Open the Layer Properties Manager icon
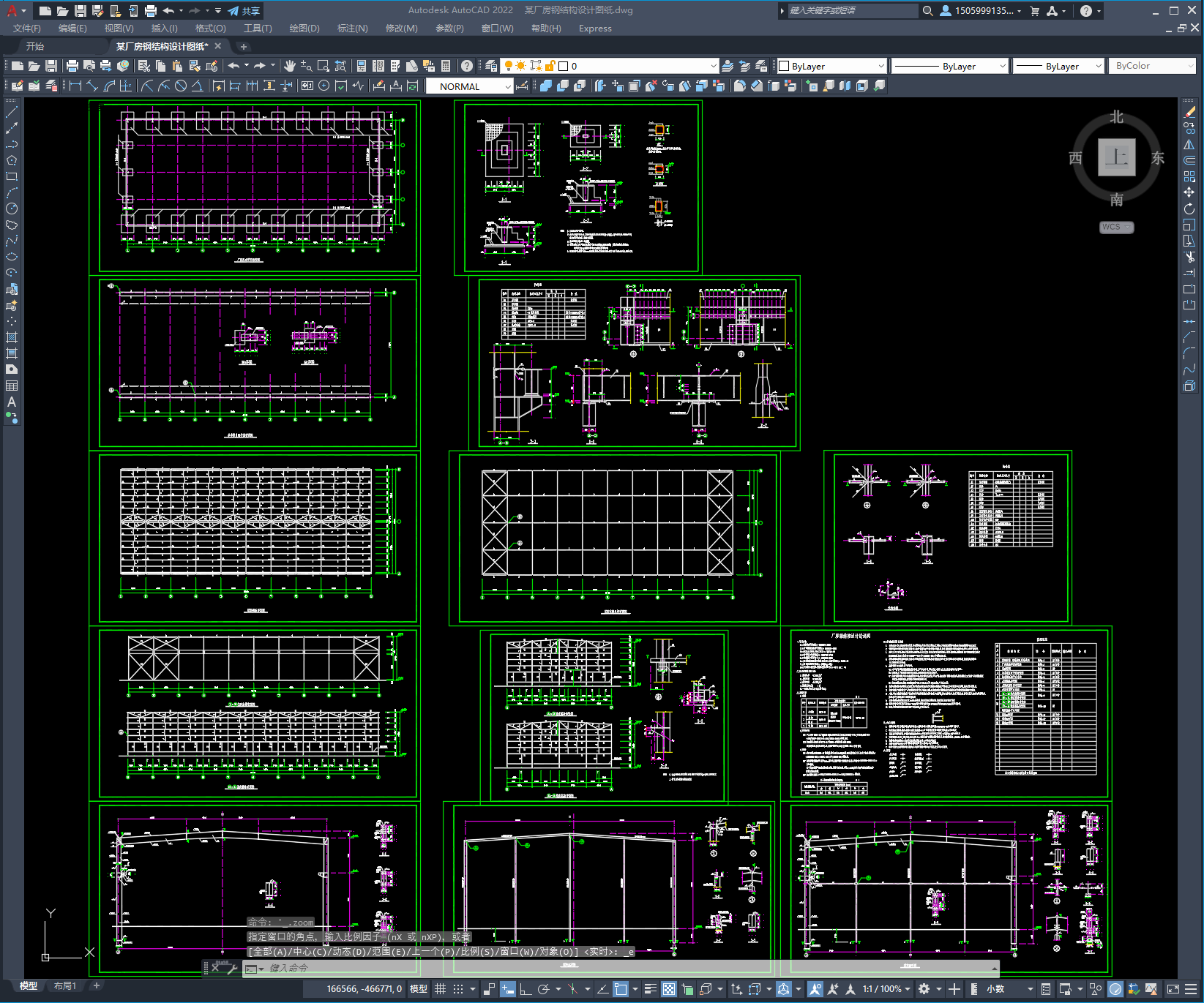1204x1003 pixels. pyautogui.click(x=491, y=66)
